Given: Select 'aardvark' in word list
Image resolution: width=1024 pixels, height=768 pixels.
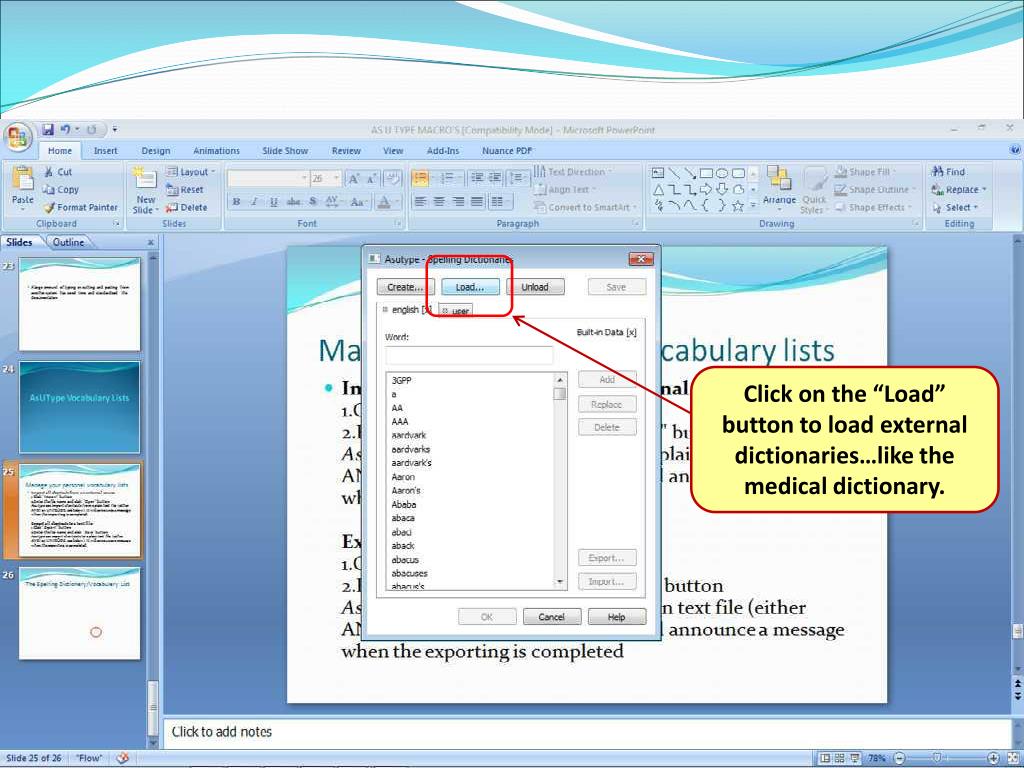Looking at the screenshot, I should tap(409, 435).
